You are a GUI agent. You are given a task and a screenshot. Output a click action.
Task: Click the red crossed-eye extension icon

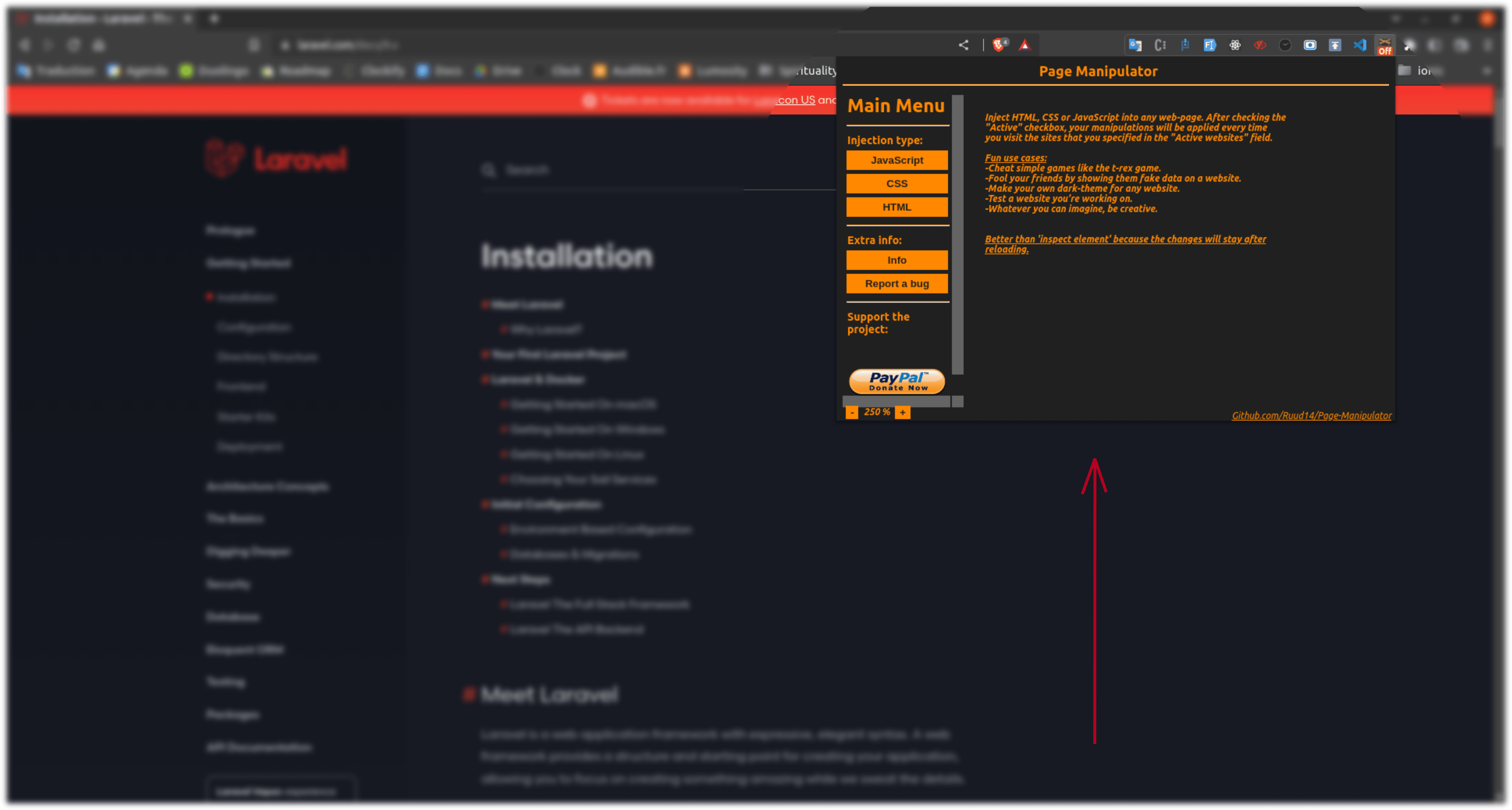[1260, 45]
